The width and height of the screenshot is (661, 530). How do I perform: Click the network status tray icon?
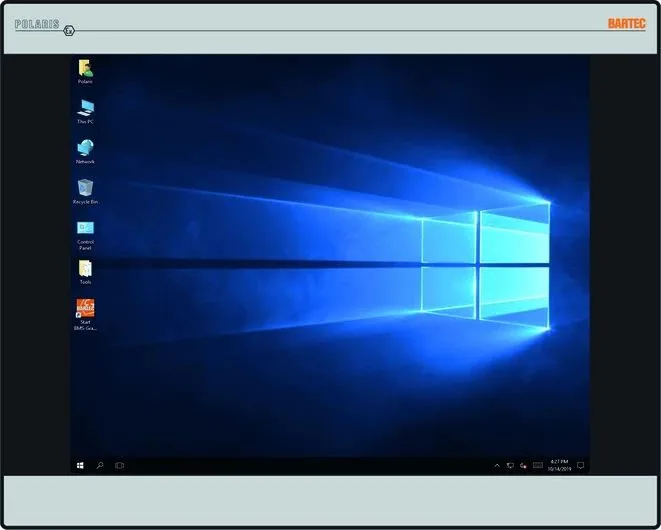coord(510,466)
